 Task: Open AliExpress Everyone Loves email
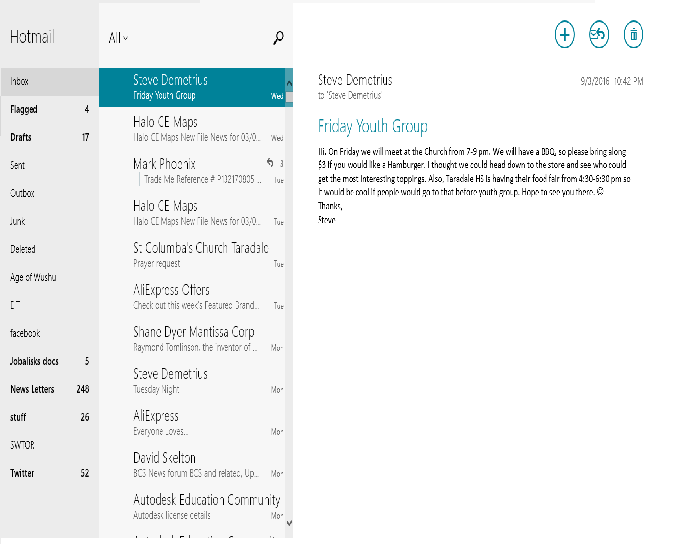point(192,423)
